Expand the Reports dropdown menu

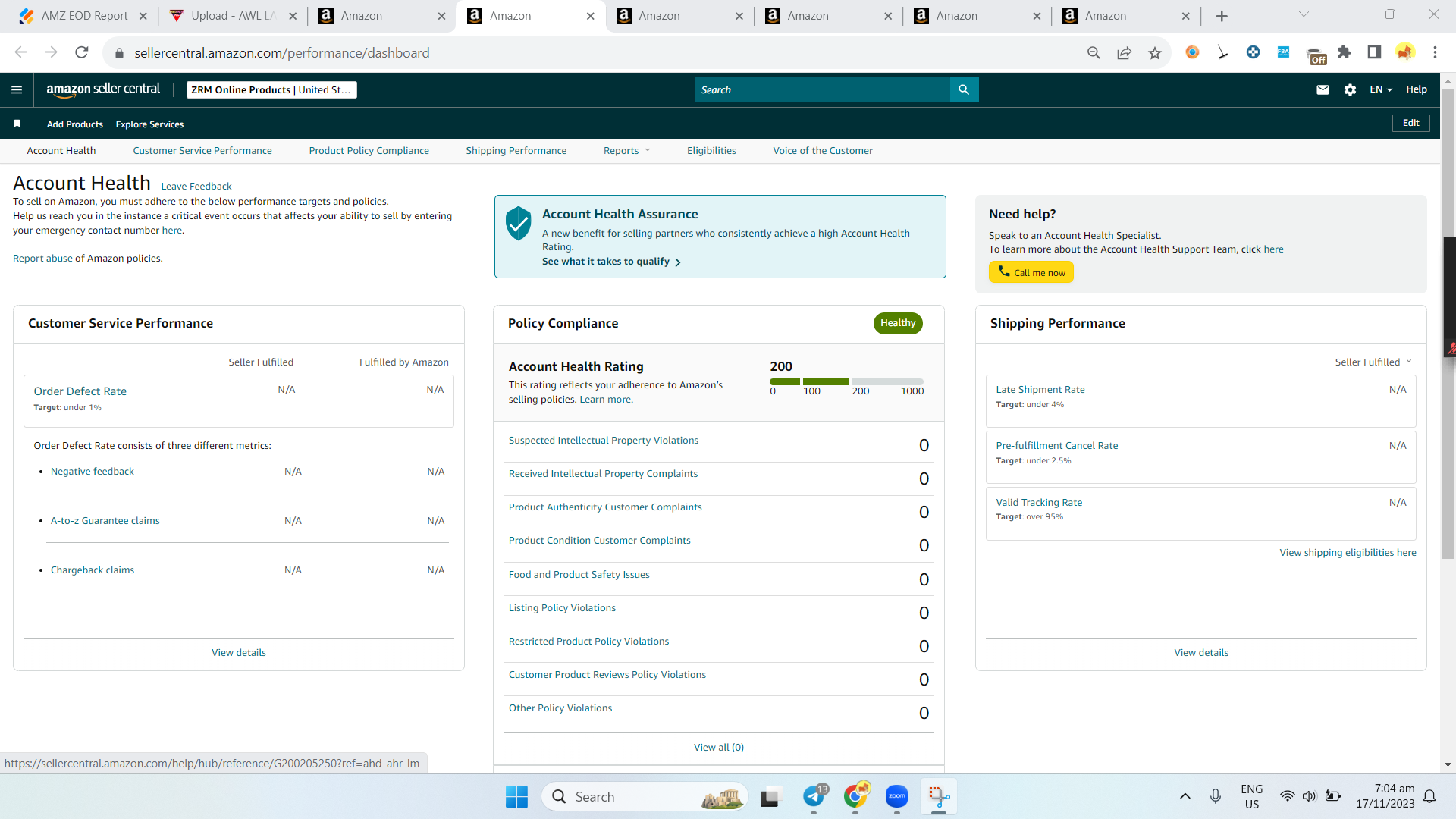(x=626, y=150)
